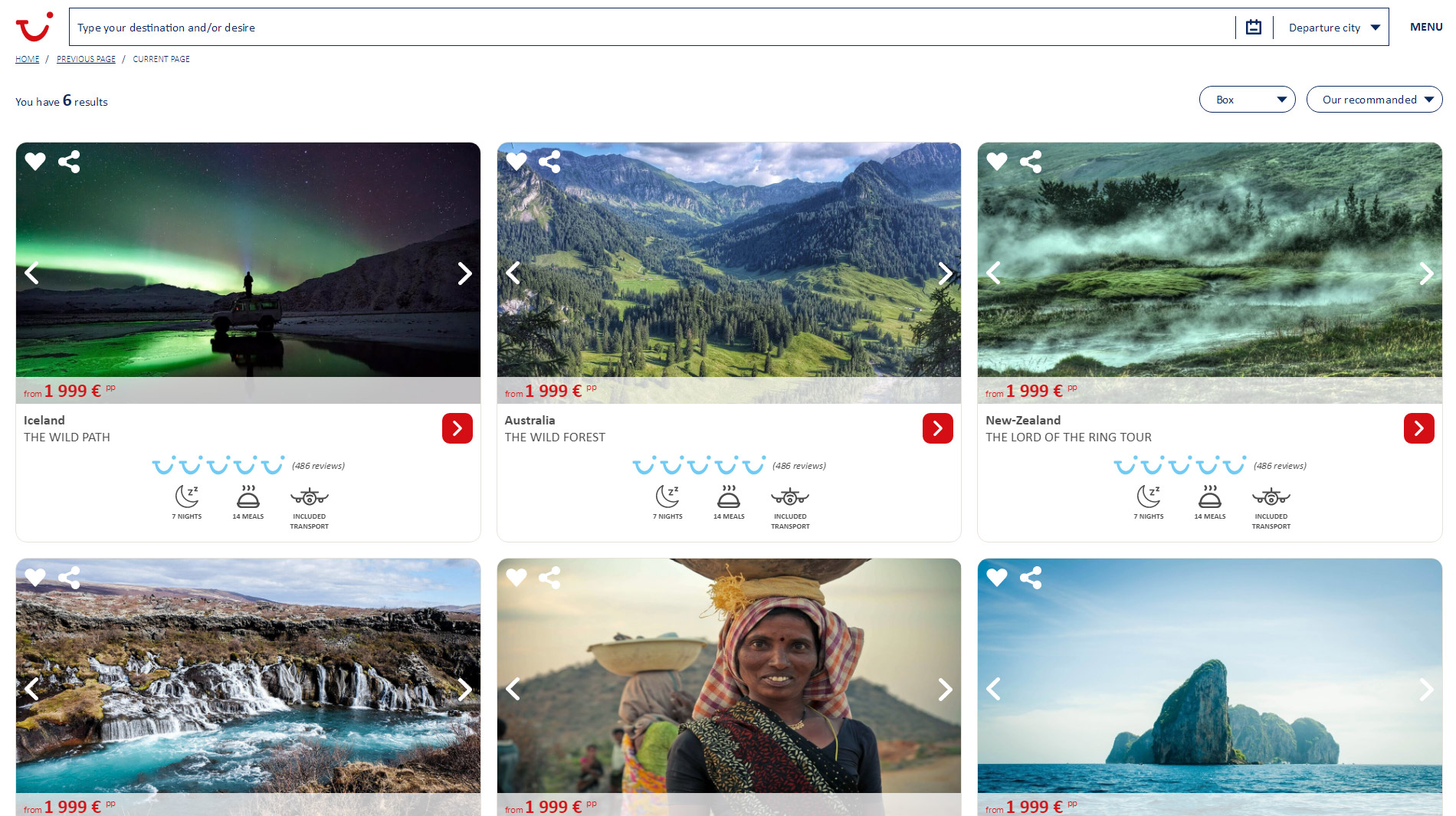Screen dimensions: 1456x816
Task: Toggle favorite heart on New-Zealand card
Action: (997, 162)
